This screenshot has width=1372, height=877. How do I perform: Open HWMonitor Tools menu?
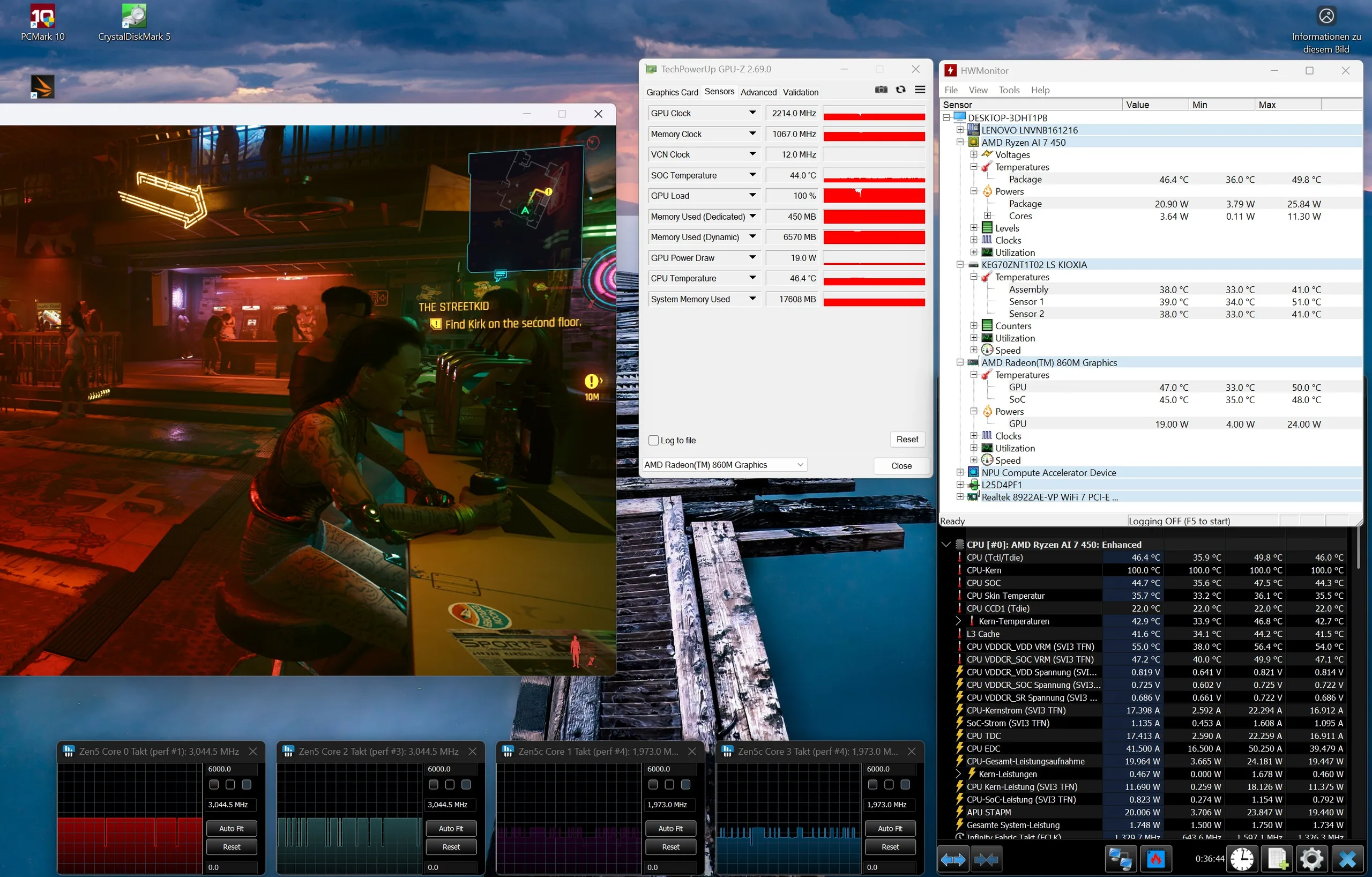1009,90
